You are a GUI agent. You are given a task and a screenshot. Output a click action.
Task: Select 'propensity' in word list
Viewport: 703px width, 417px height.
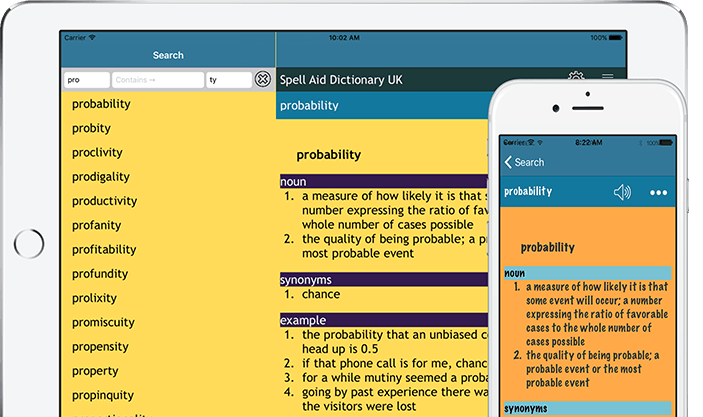click(x=100, y=347)
